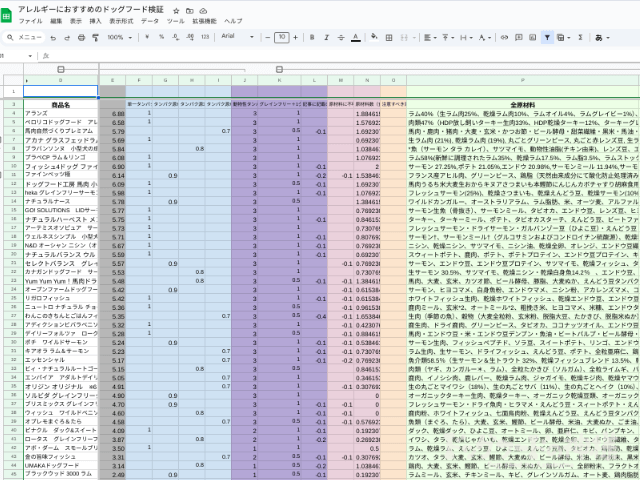Open the 編集 menu
Image resolution: width=640 pixels, height=480 pixels.
(56, 21)
